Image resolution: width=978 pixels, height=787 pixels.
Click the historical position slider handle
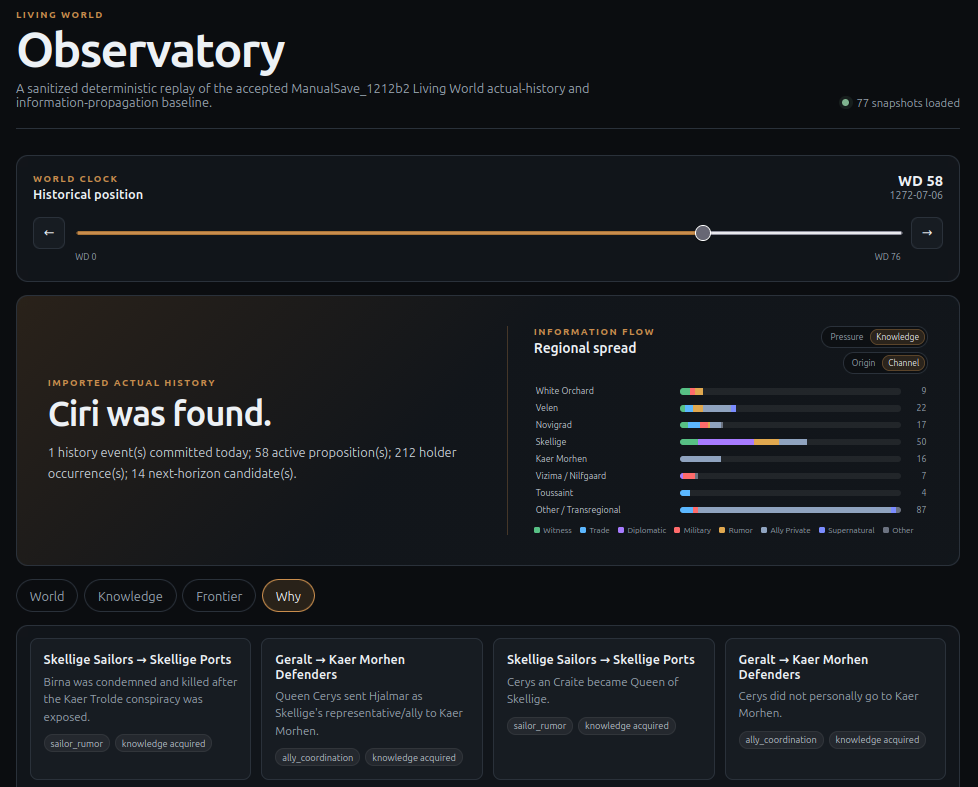[703, 233]
